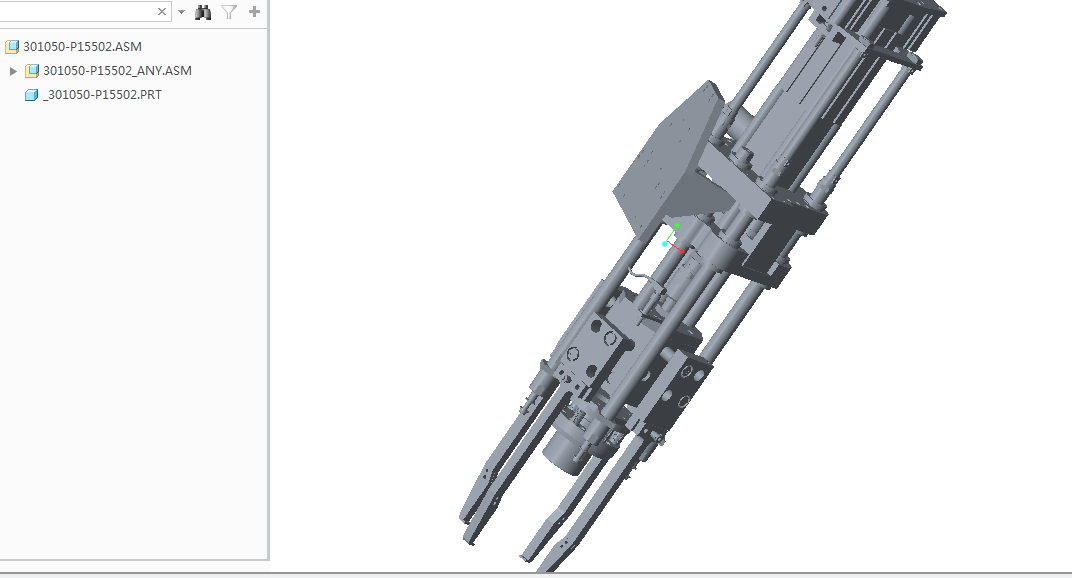Expand the 301050-P15502_ANY.ASM node
This screenshot has width=1072, height=578.
coord(13,70)
